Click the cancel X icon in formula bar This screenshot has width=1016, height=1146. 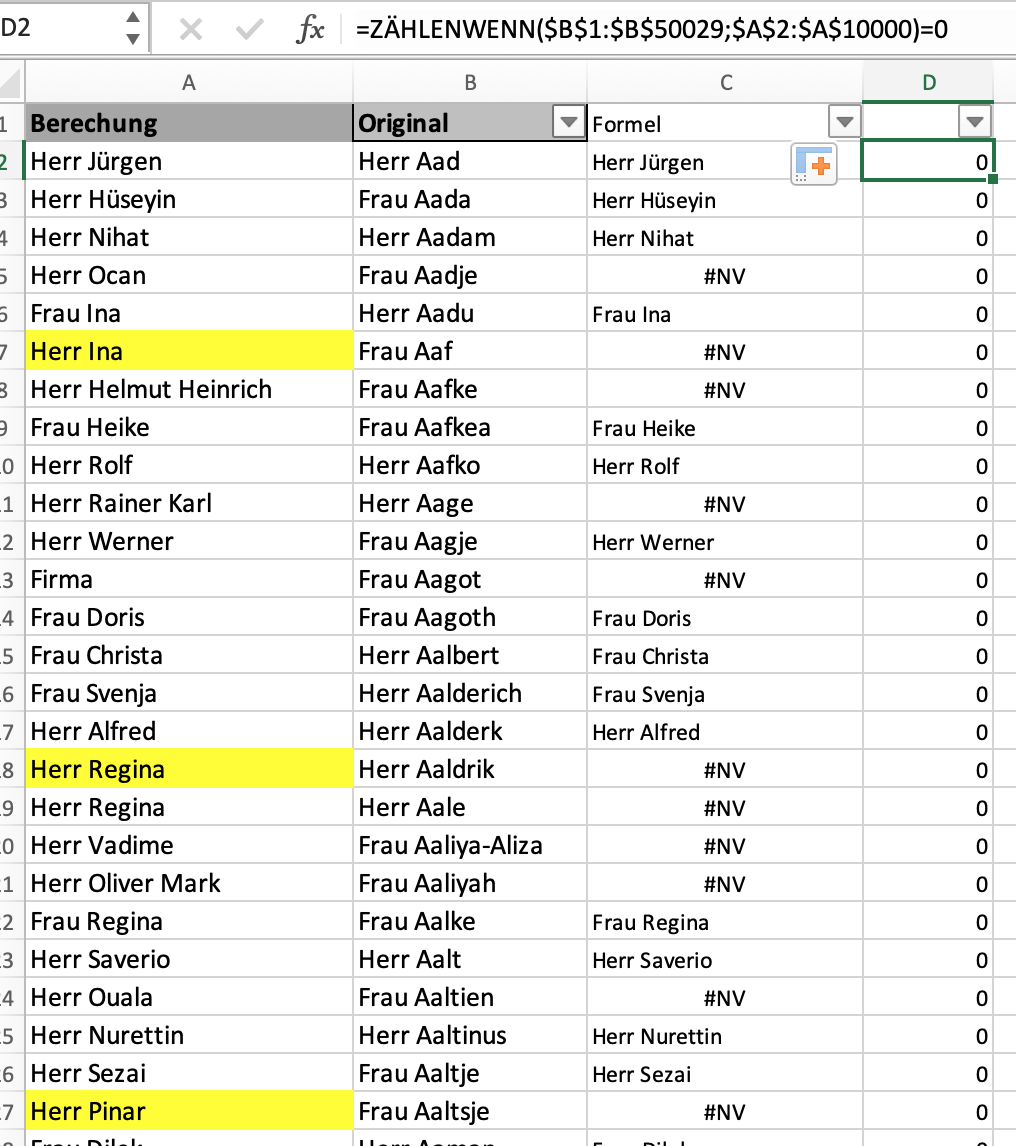(x=190, y=30)
